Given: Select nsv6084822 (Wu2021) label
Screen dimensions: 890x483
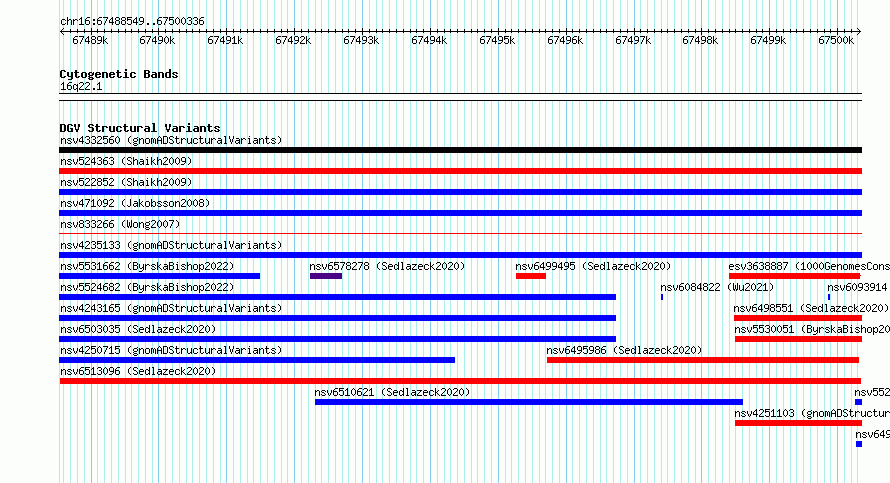Looking at the screenshot, I should pos(717,287).
